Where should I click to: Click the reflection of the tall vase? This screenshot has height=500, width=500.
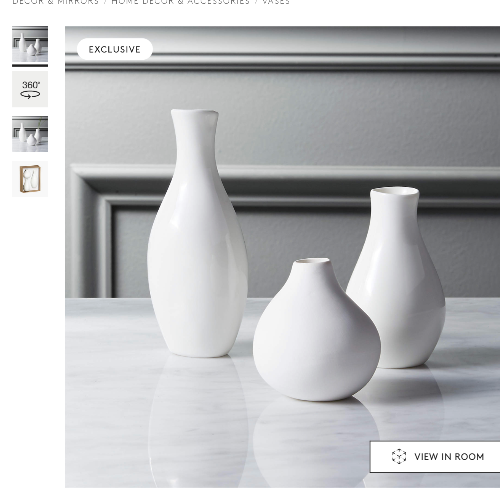pyautogui.click(x=198, y=422)
